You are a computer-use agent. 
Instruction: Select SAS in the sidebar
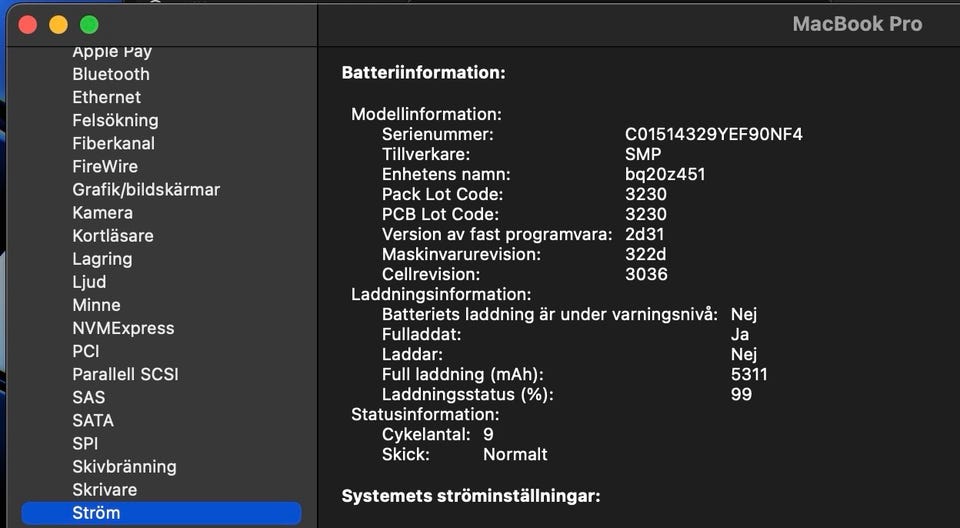pyautogui.click(x=89, y=398)
